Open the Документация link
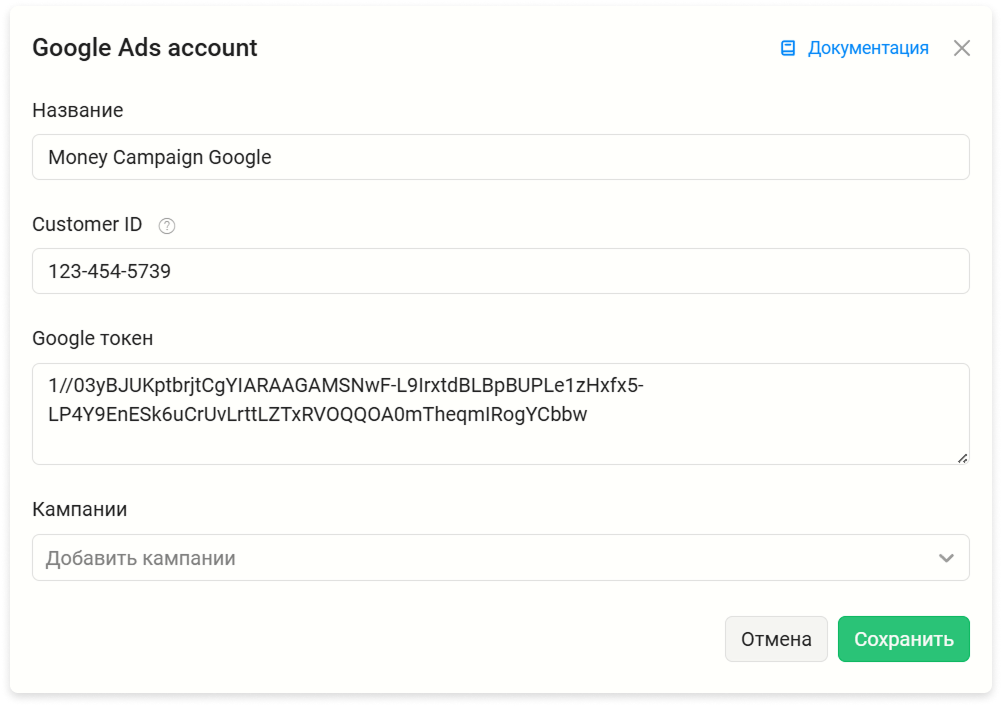This screenshot has width=1002, height=707. pos(868,48)
